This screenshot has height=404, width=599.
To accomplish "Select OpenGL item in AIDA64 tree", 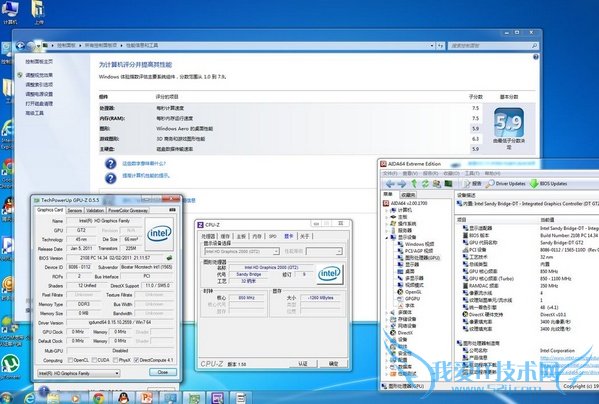I will [x=409, y=292].
